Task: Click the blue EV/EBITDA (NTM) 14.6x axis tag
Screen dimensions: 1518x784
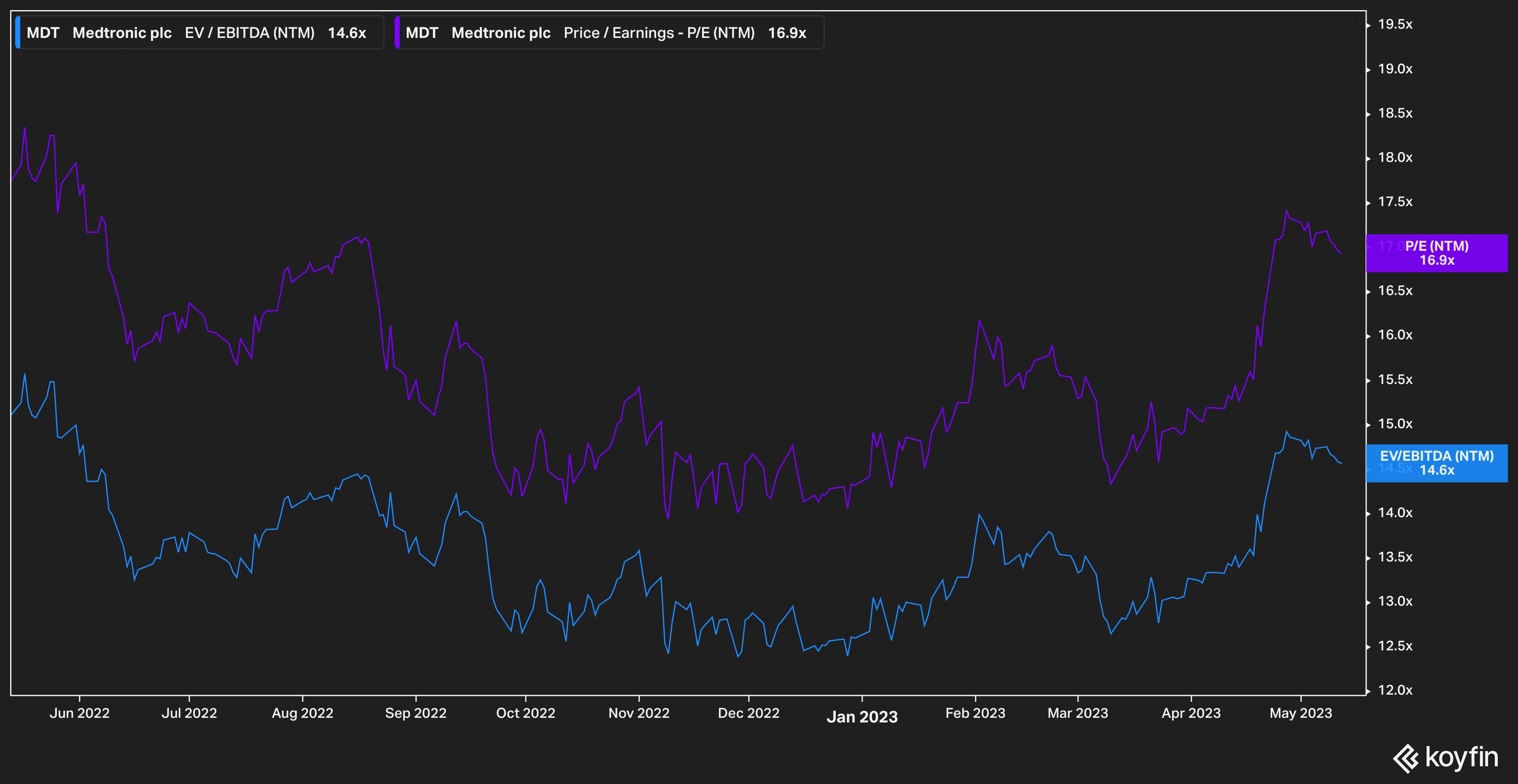Action: pyautogui.click(x=1437, y=463)
